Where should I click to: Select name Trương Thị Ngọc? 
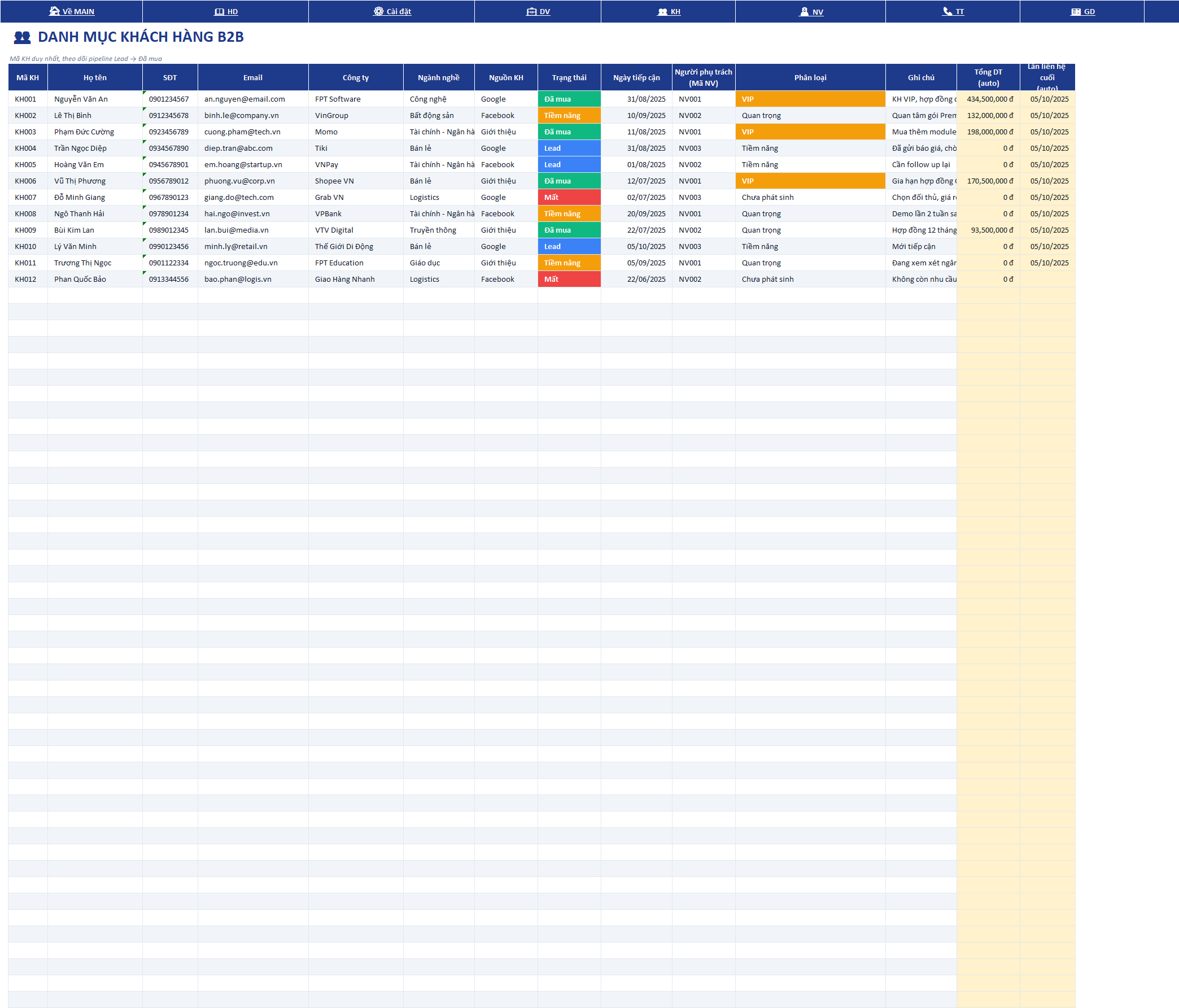pos(95,263)
